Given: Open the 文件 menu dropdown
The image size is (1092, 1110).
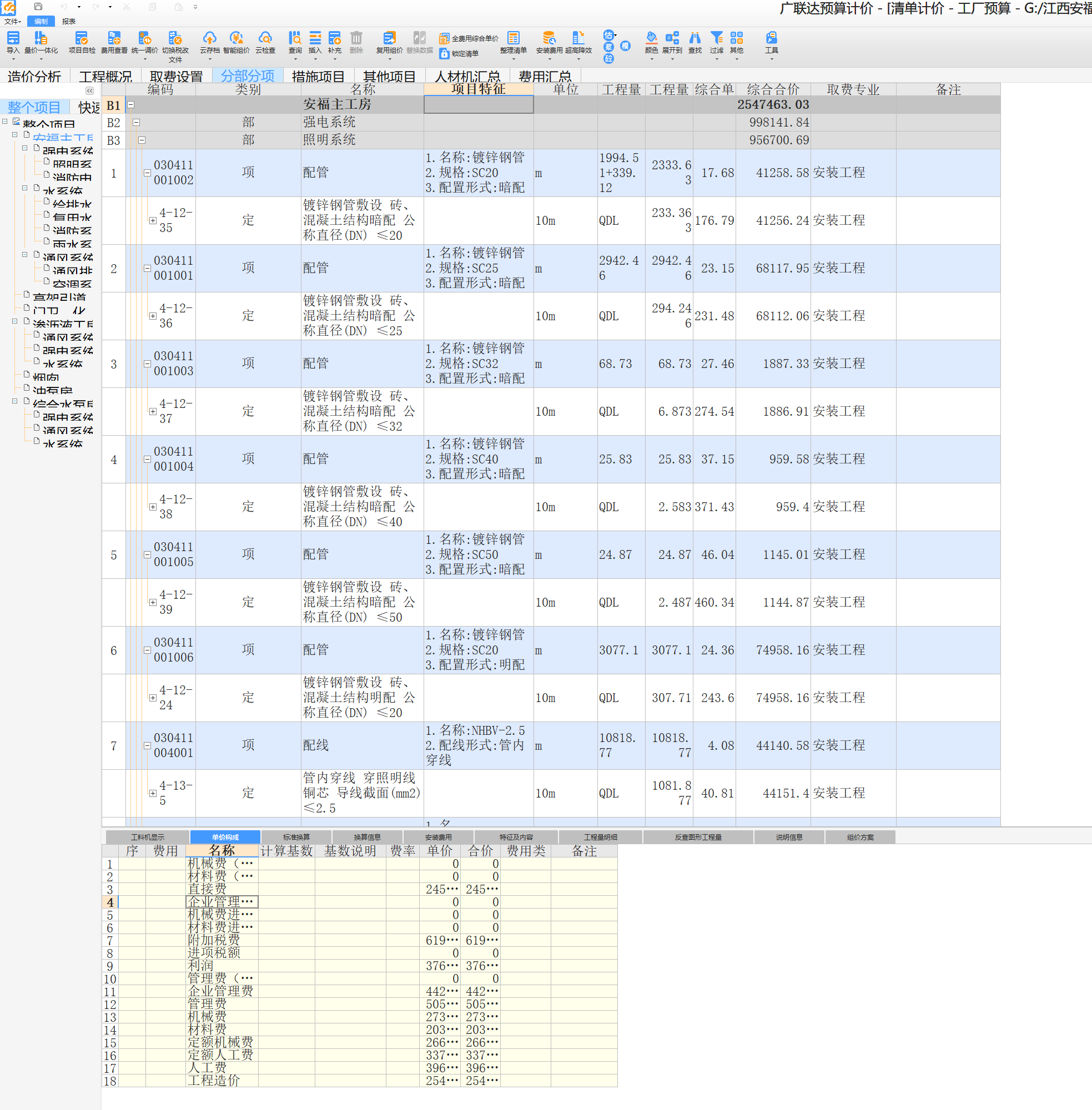Looking at the screenshot, I should (13, 21).
